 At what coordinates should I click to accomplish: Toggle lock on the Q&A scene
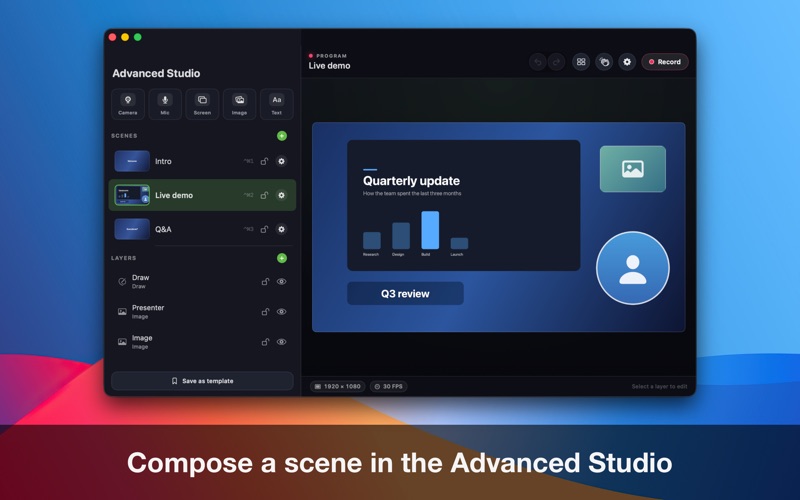click(264, 230)
